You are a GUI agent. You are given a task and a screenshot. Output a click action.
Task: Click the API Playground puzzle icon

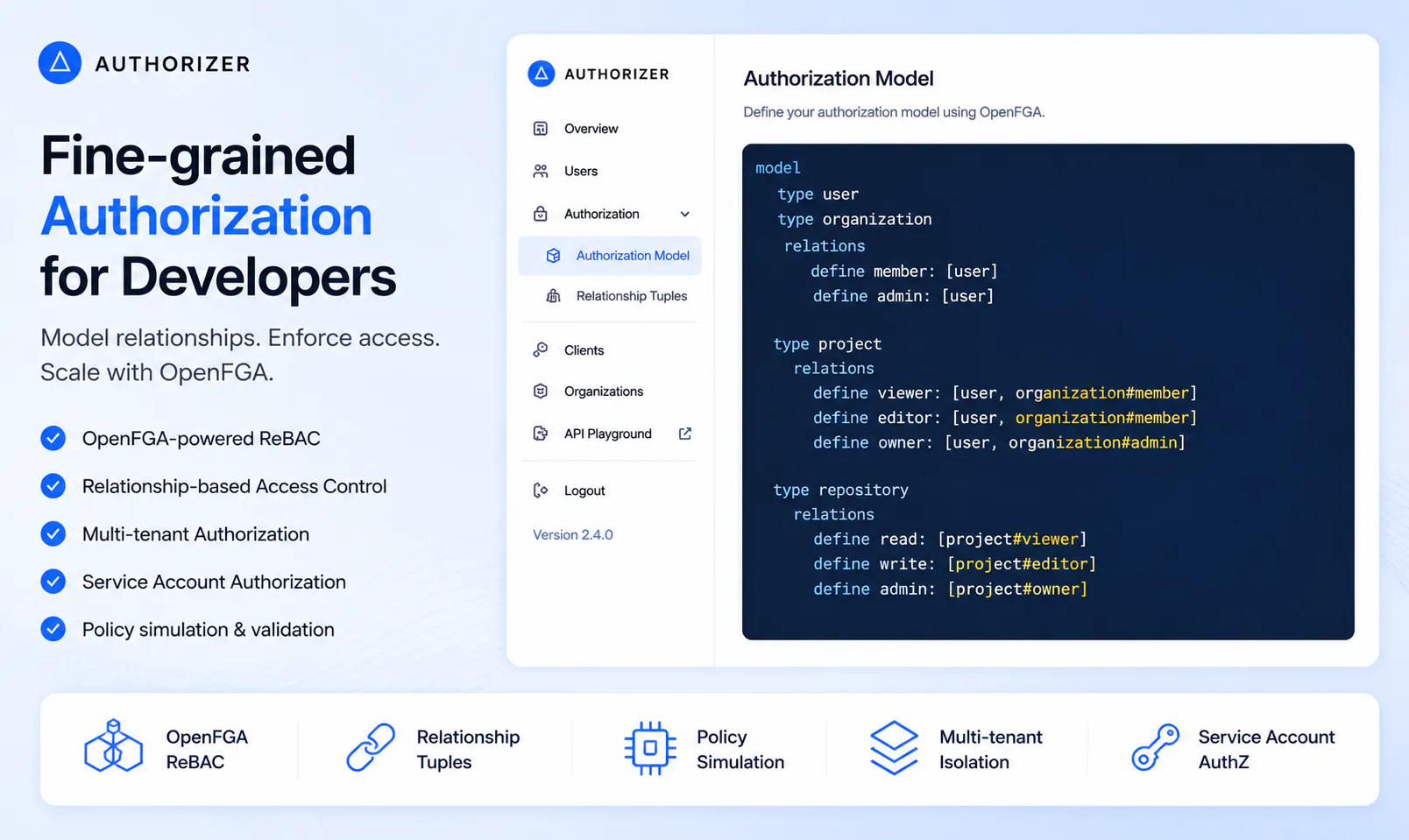[541, 434]
